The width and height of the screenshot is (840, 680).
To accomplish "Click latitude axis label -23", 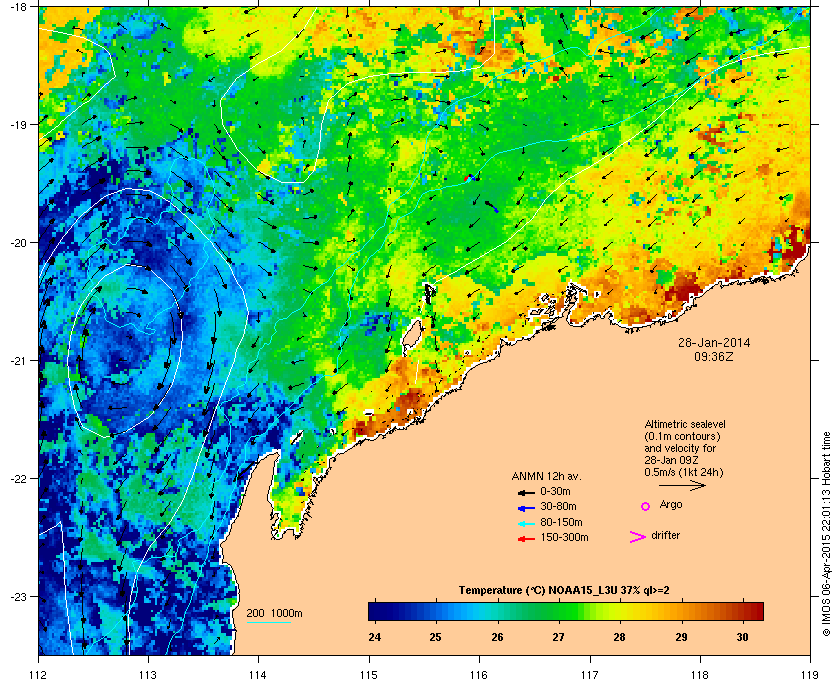I will [x=18, y=596].
